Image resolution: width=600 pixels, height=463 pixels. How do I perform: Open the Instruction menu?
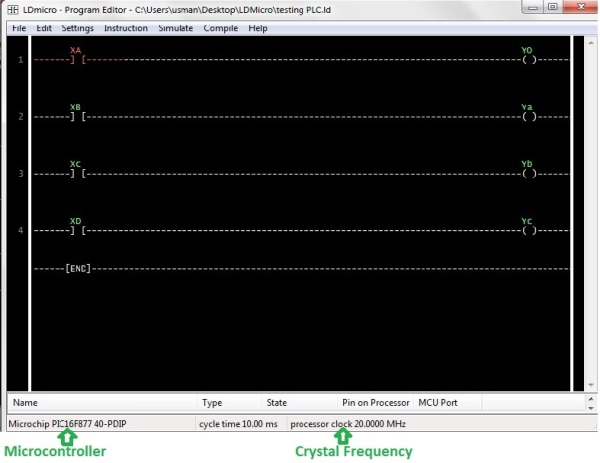[125, 28]
